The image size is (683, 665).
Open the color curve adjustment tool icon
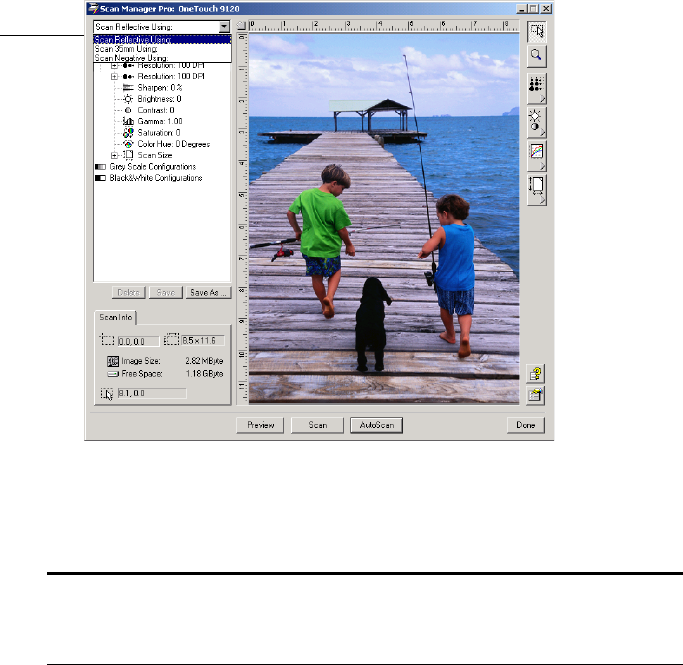pyautogui.click(x=537, y=155)
